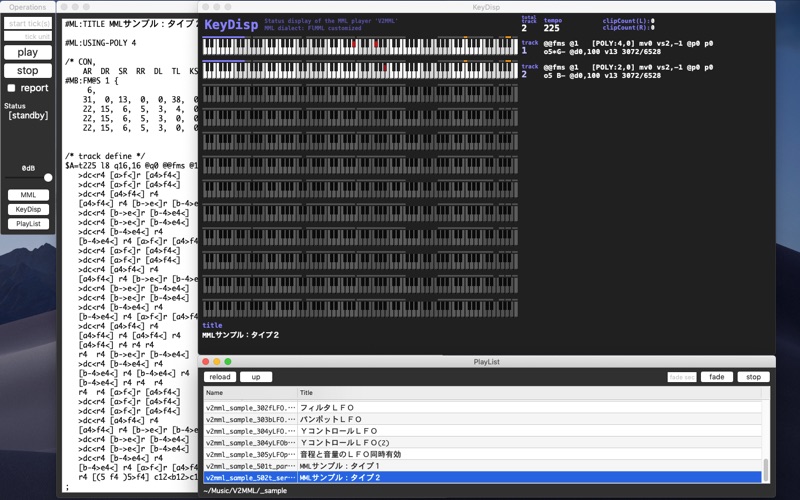Viewport: 800px width, 500px height.
Task: Sort by the Title column header
Action: pyautogui.click(x=530, y=393)
